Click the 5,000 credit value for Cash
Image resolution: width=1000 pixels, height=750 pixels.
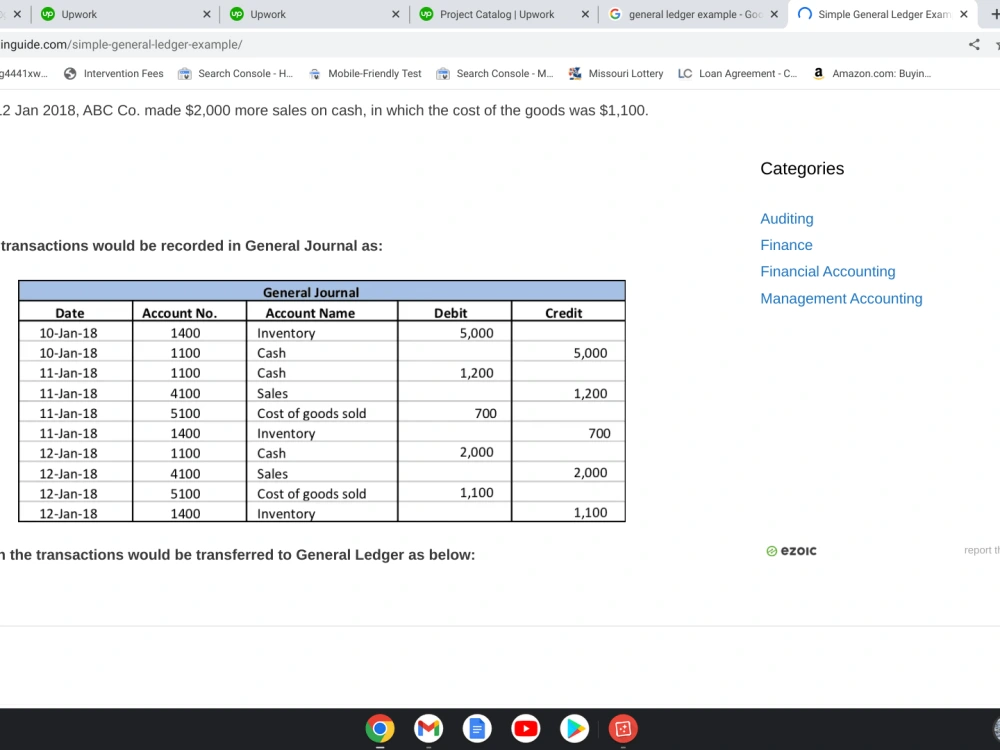(590, 353)
